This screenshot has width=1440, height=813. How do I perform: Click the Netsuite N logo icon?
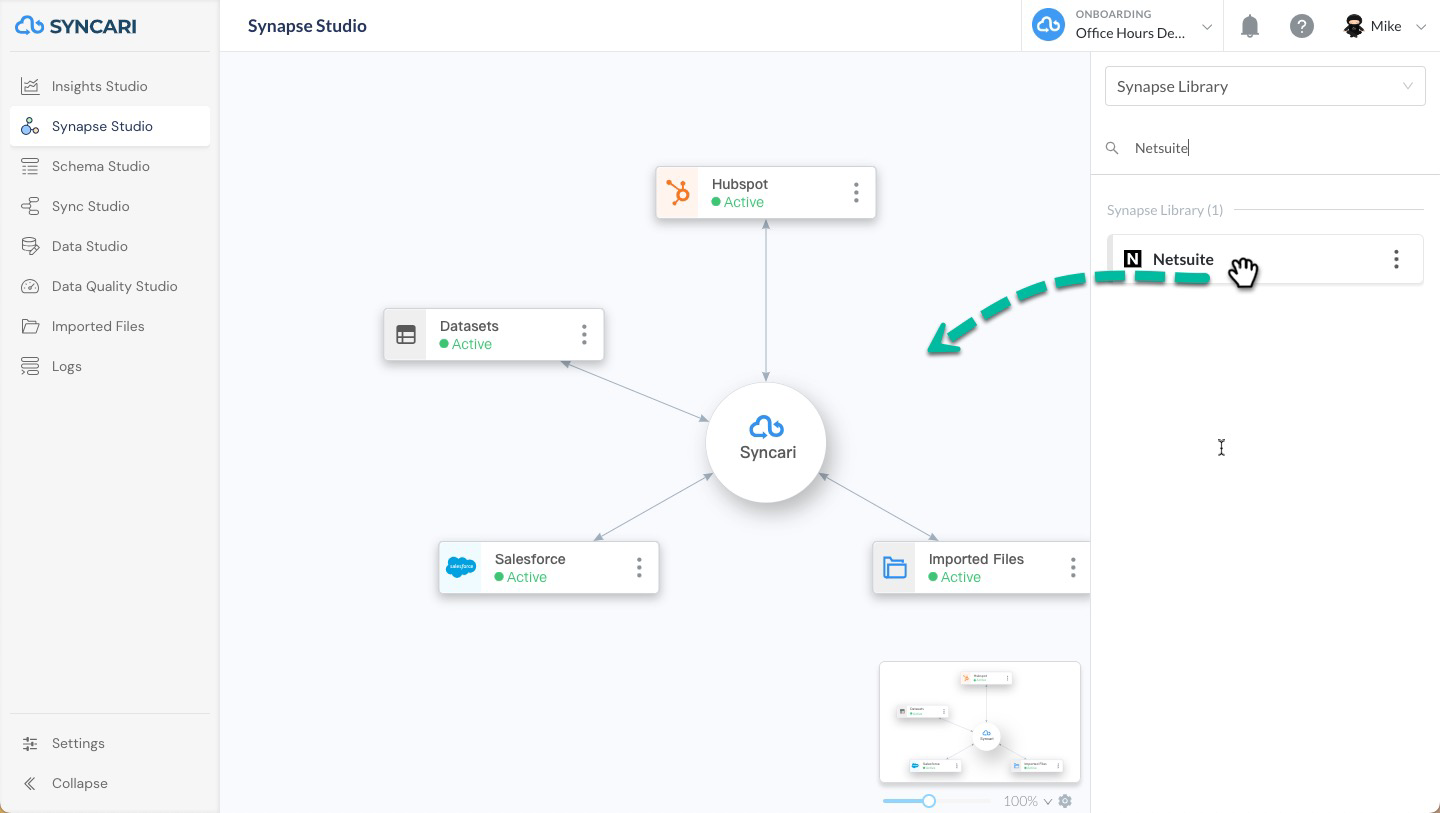(x=1133, y=259)
